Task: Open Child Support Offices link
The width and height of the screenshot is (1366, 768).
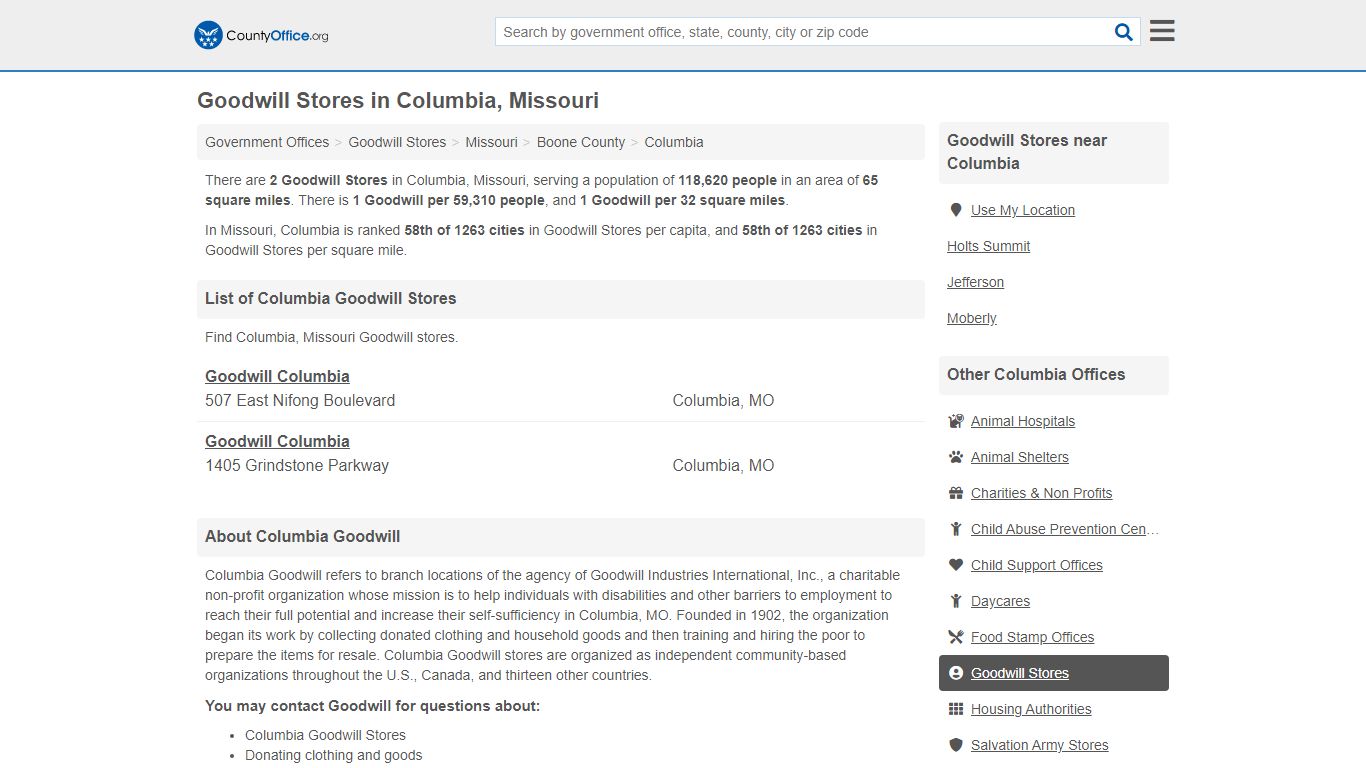Action: pyautogui.click(x=1037, y=565)
